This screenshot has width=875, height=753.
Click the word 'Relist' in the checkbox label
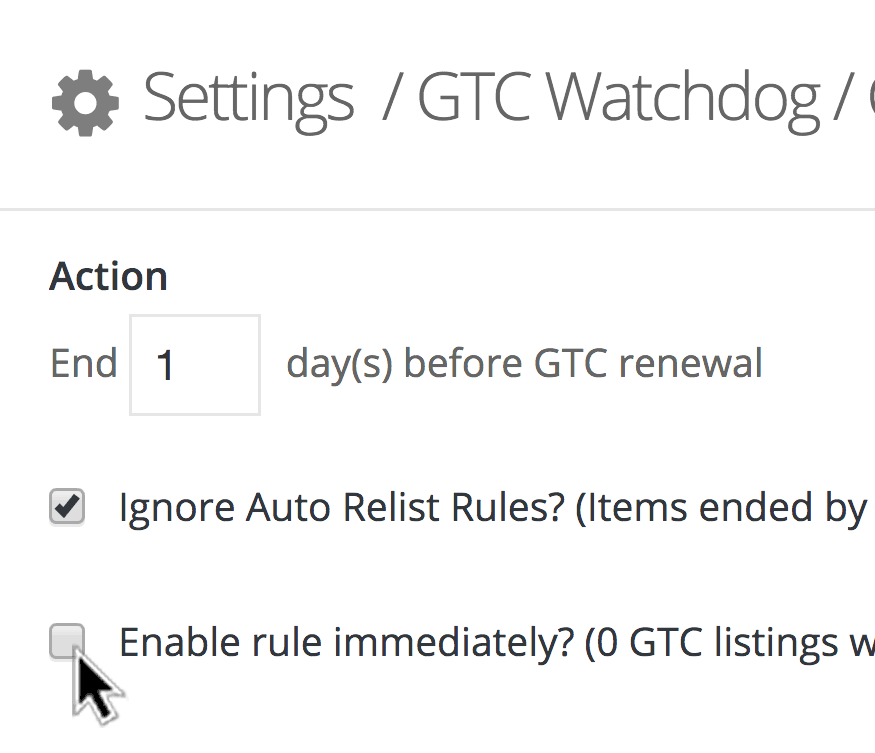[385, 508]
